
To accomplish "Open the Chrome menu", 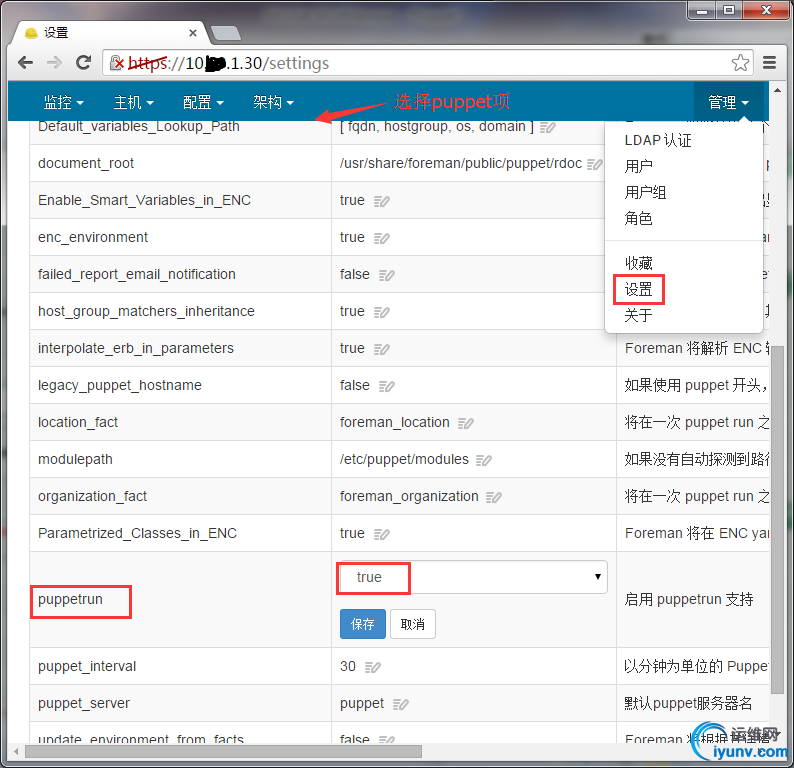I will pyautogui.click(x=769, y=63).
